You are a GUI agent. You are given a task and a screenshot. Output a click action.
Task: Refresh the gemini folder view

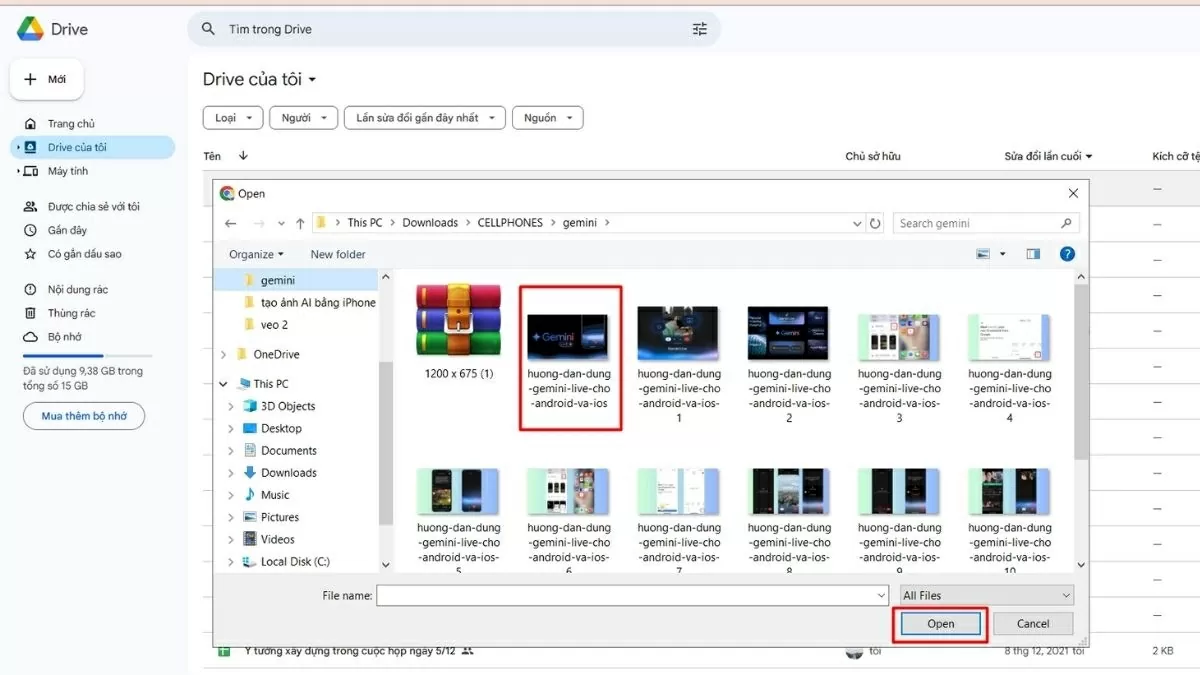pos(875,222)
